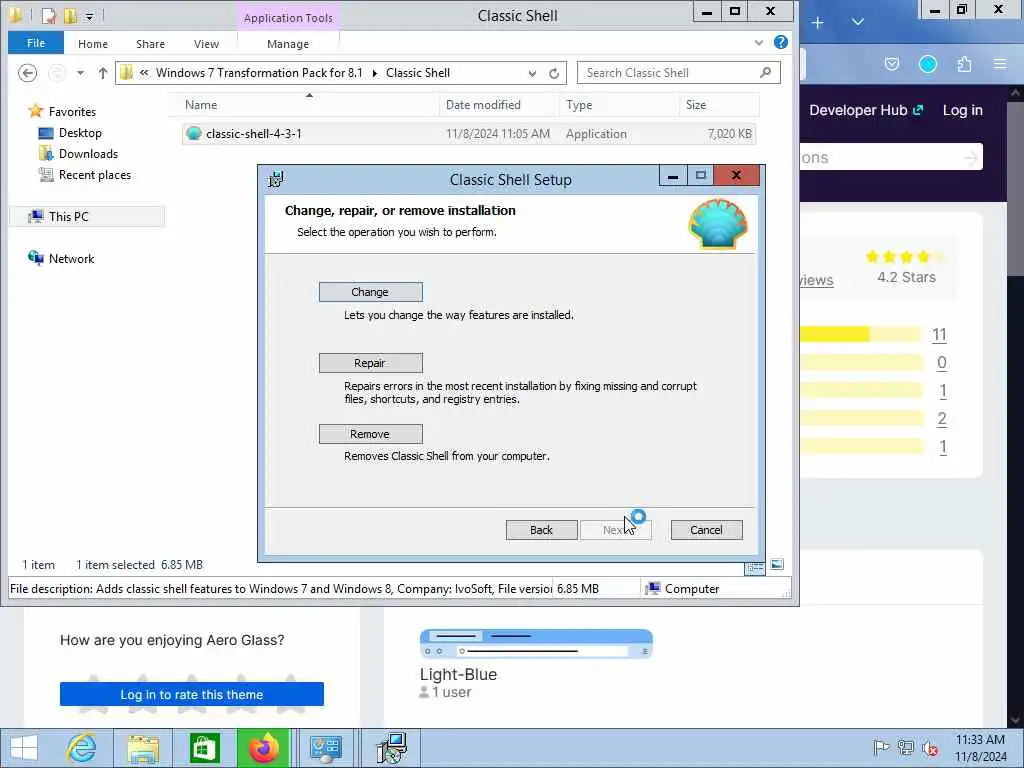Viewport: 1024px width, 768px height.
Task: Click 'Windows 7 Transformation Pack for 8.1' breadcrumb
Action: [259, 73]
